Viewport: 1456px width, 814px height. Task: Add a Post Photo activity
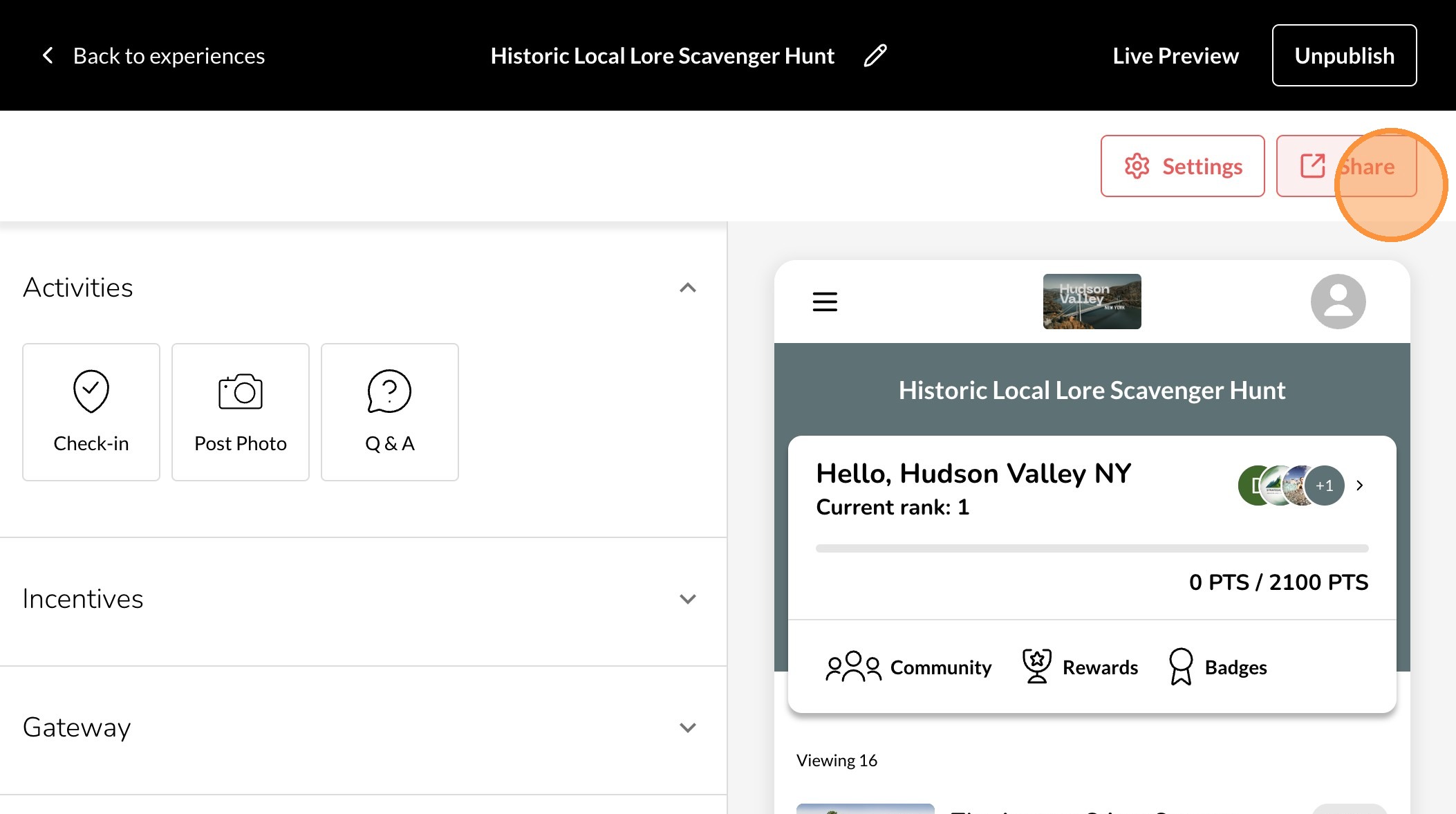[241, 411]
